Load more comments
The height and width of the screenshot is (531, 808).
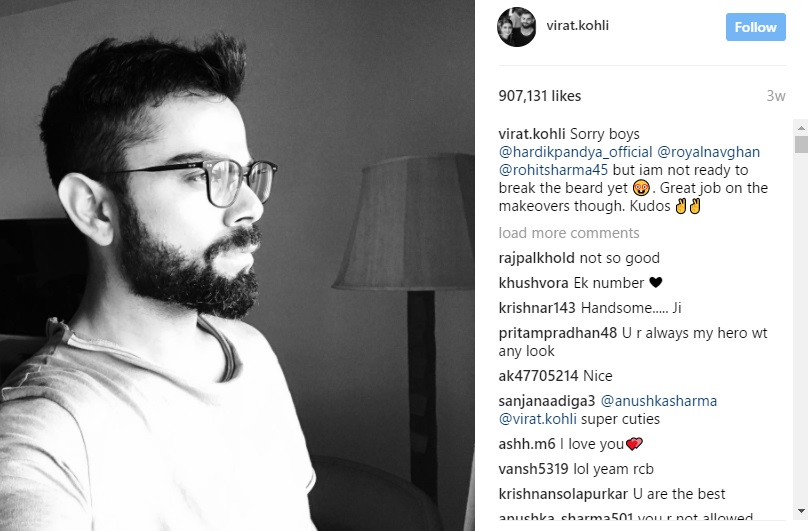(x=568, y=233)
